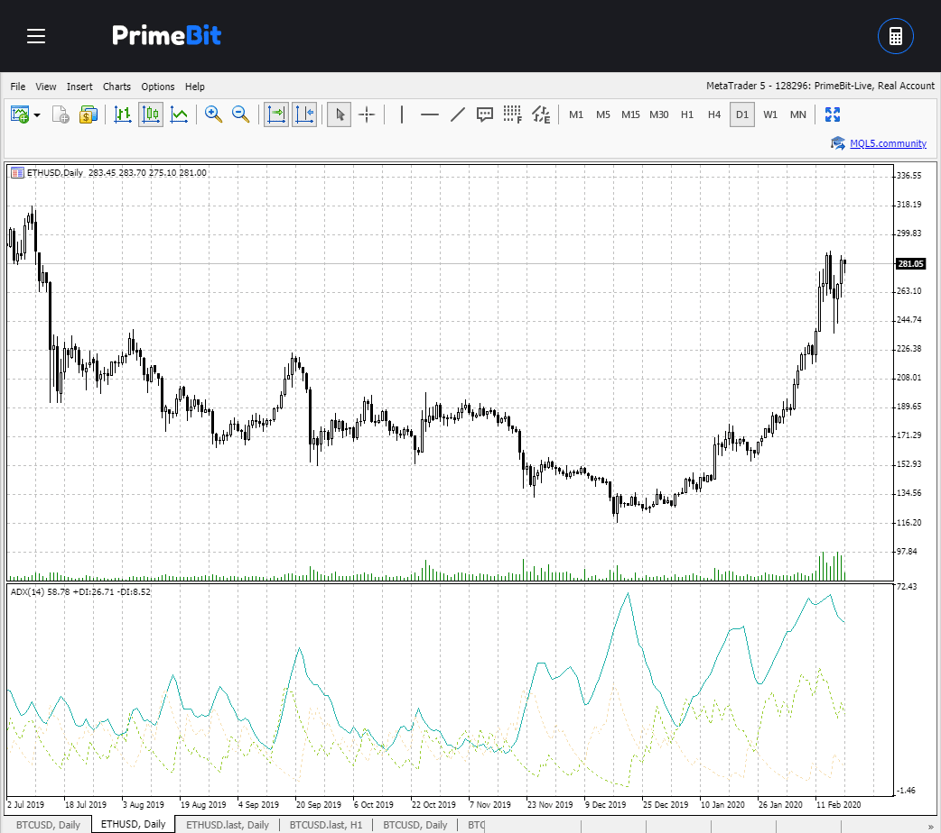941x833 pixels.
Task: Draw a horizontal line tool
Action: [430, 114]
